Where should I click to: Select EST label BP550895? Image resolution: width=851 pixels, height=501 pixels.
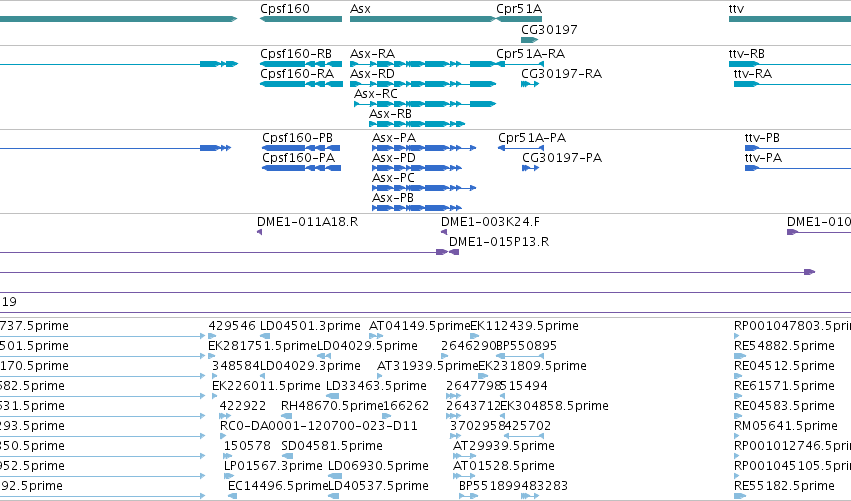526,346
